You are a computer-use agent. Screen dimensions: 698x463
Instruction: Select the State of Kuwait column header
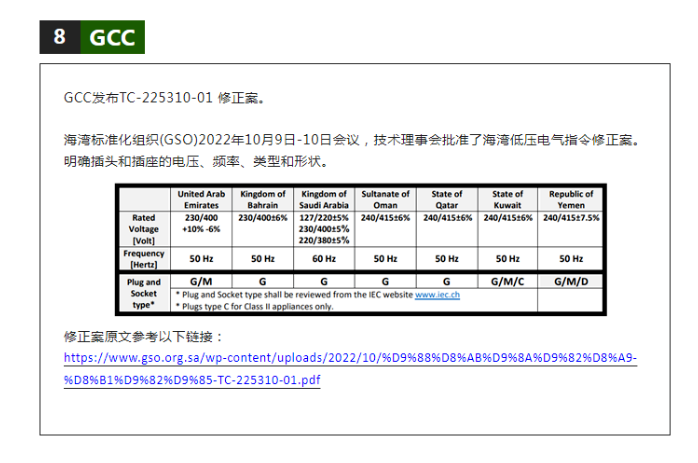(507, 199)
